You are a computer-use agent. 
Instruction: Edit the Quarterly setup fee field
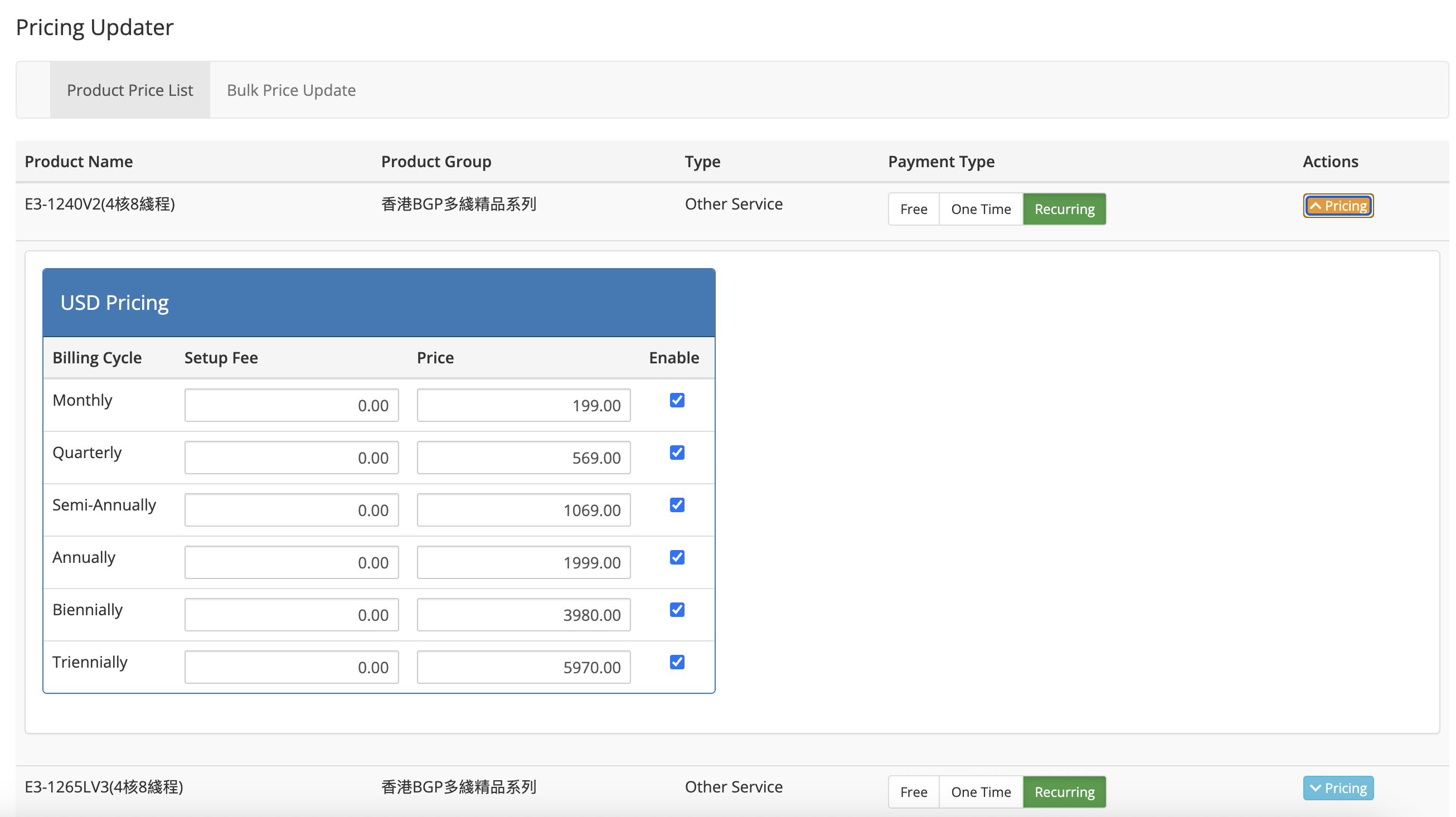click(291, 458)
